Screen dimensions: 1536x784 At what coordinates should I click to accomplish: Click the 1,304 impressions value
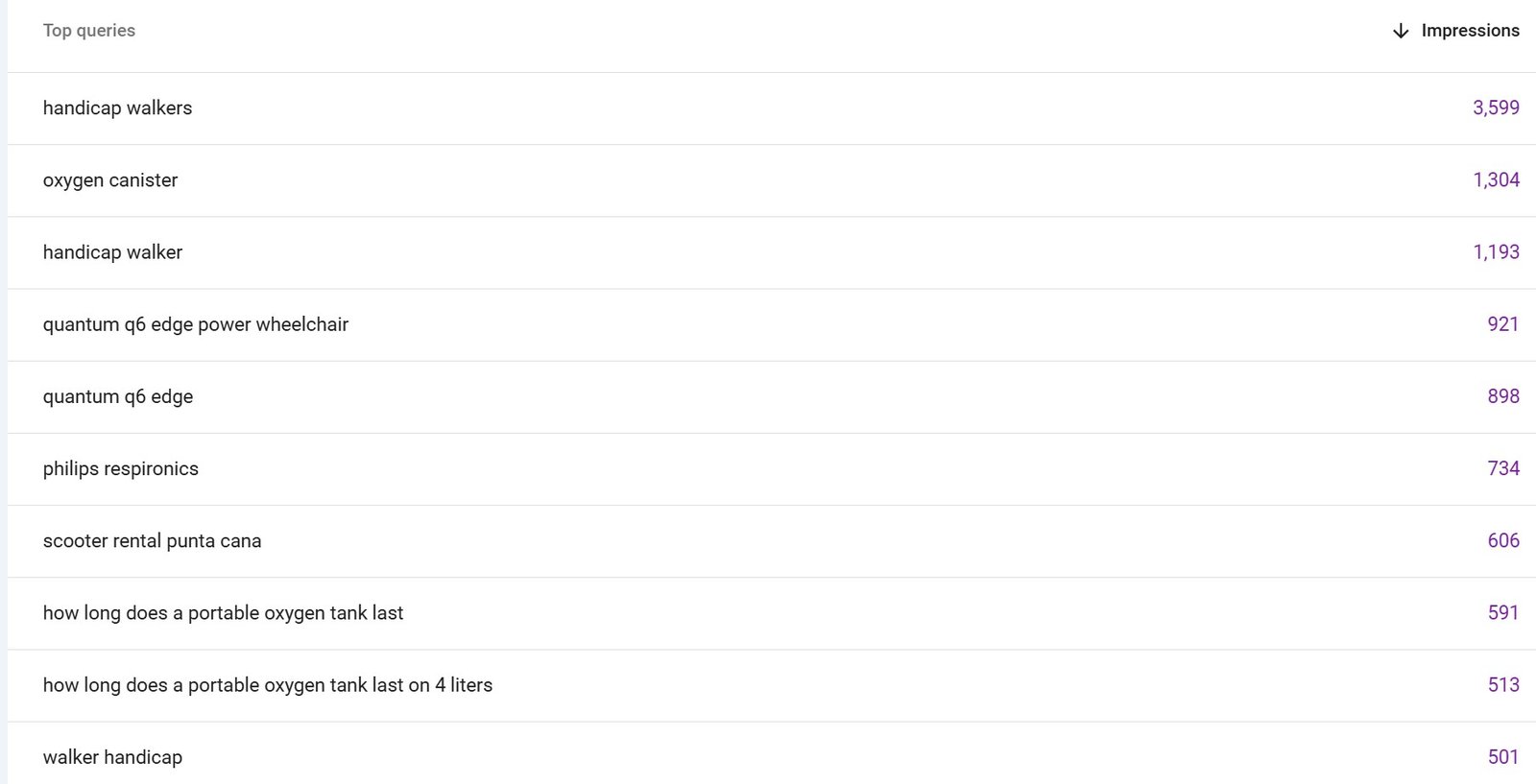click(x=1496, y=180)
